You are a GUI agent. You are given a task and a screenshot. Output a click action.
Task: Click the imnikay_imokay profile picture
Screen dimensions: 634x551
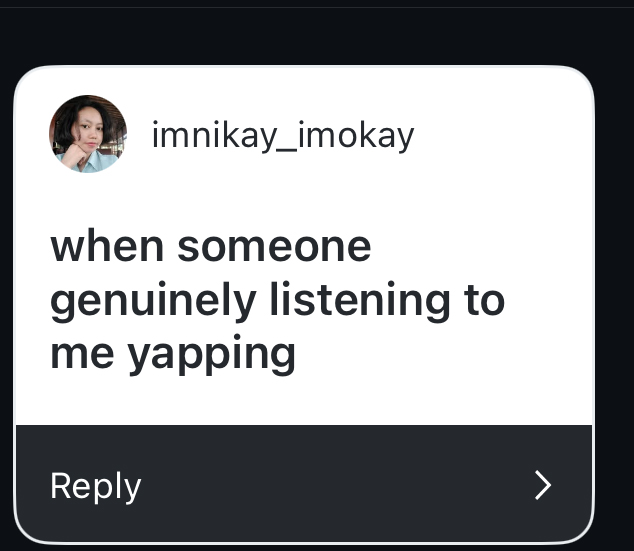88,134
